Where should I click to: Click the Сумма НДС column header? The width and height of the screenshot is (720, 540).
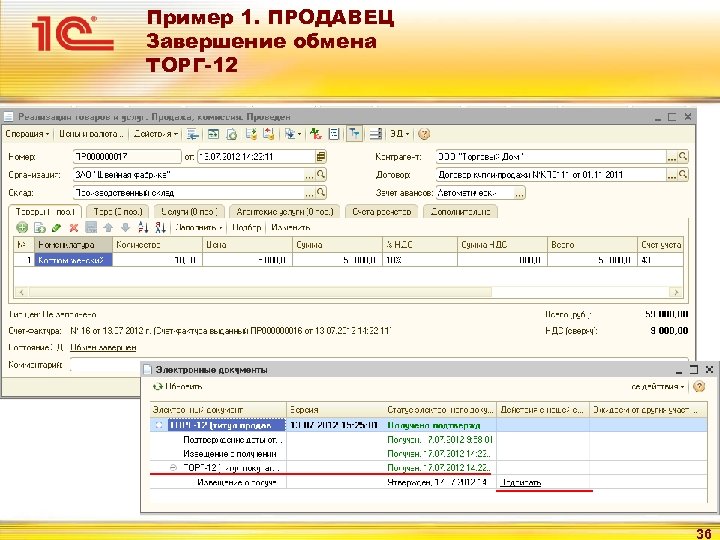502,245
